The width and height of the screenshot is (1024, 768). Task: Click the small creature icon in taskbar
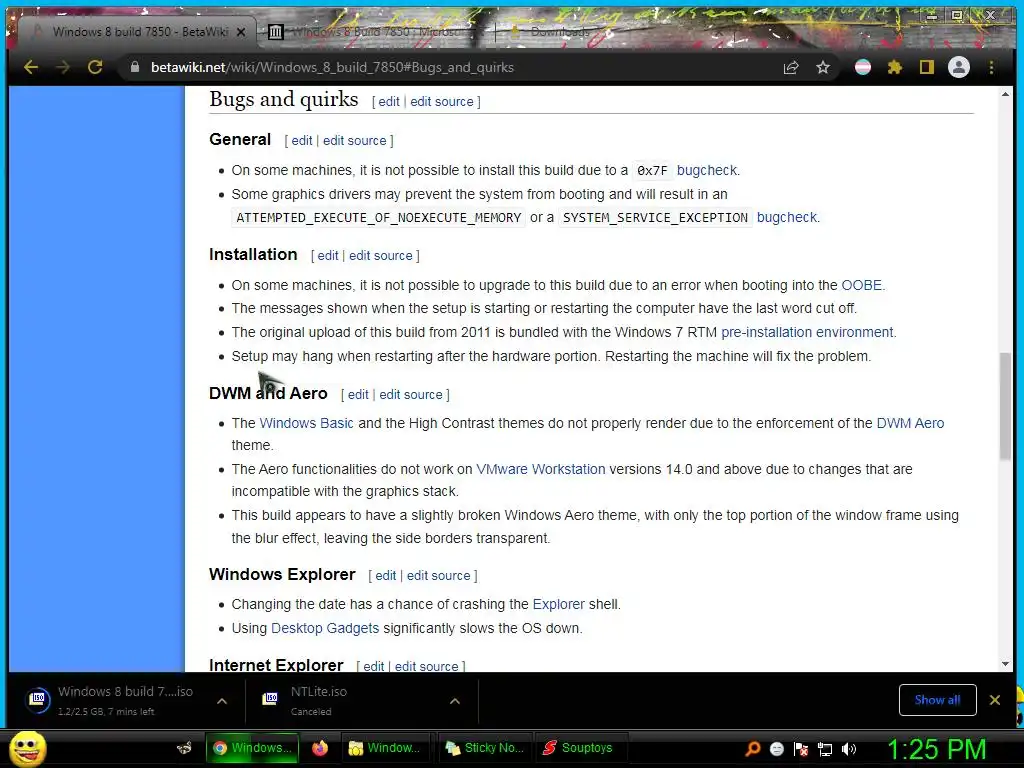[x=185, y=748]
